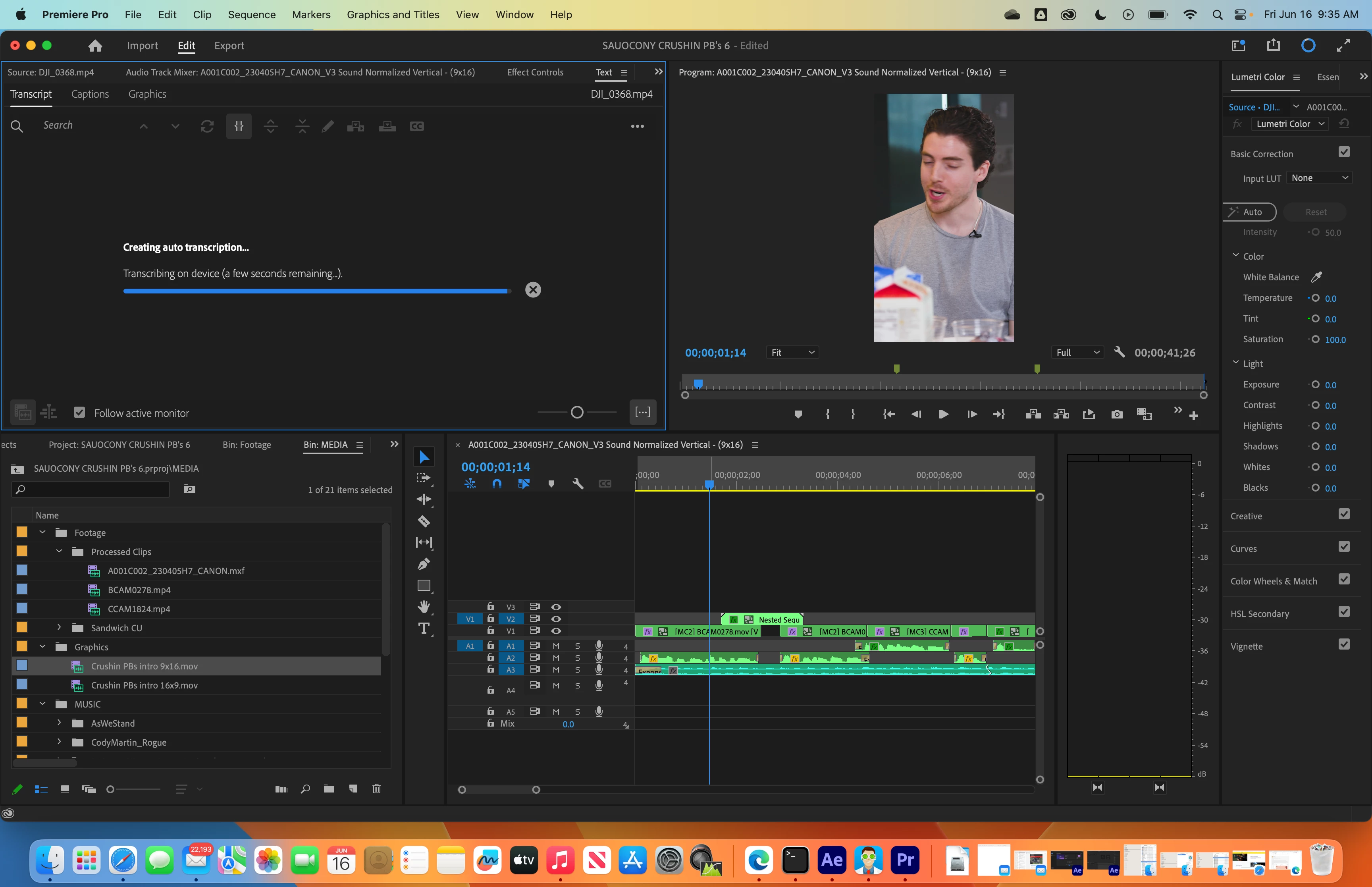The image size is (1372, 887).
Task: Open the Sequence menu
Action: click(252, 14)
